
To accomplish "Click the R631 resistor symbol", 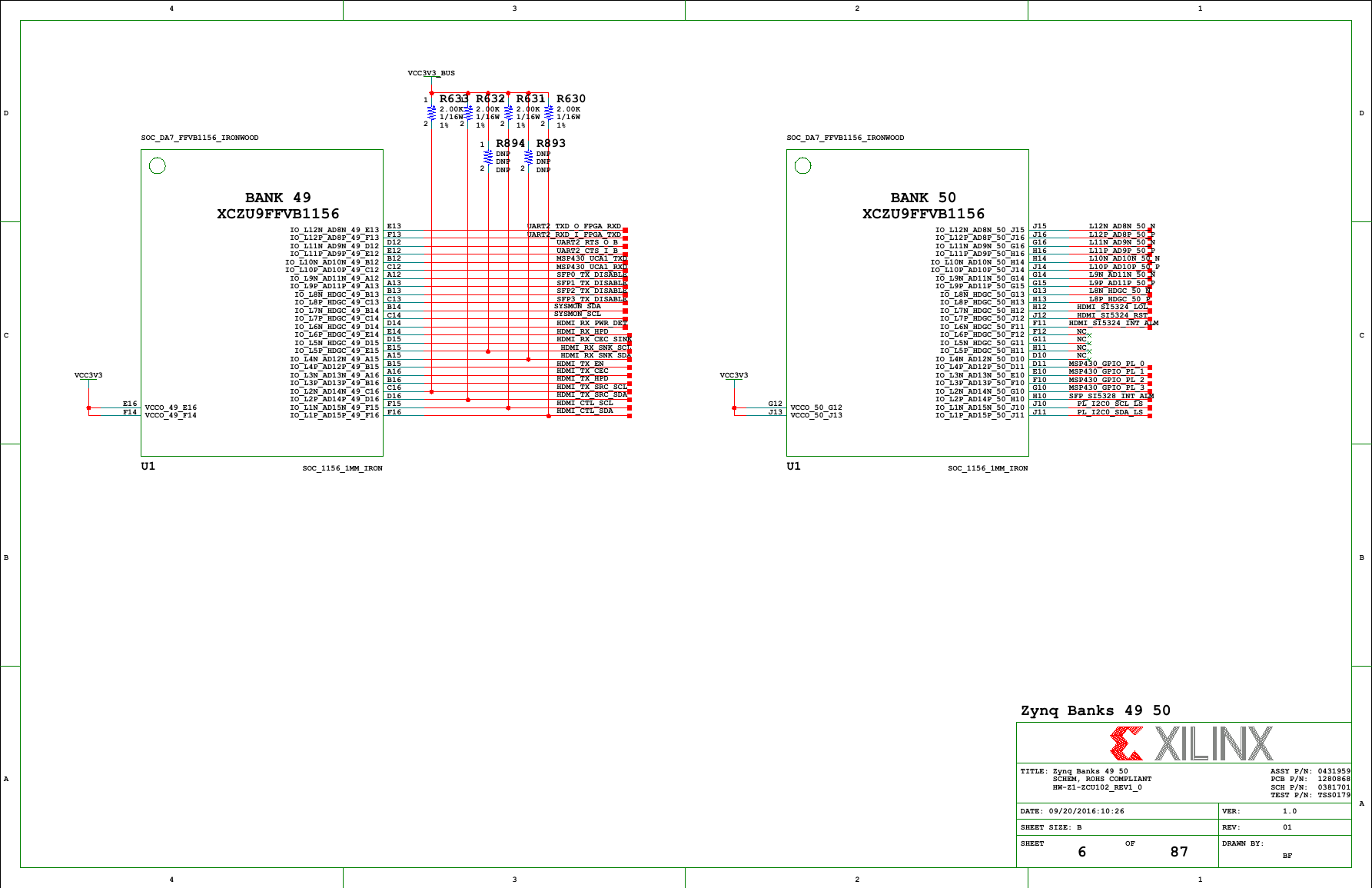I will click(x=508, y=112).
